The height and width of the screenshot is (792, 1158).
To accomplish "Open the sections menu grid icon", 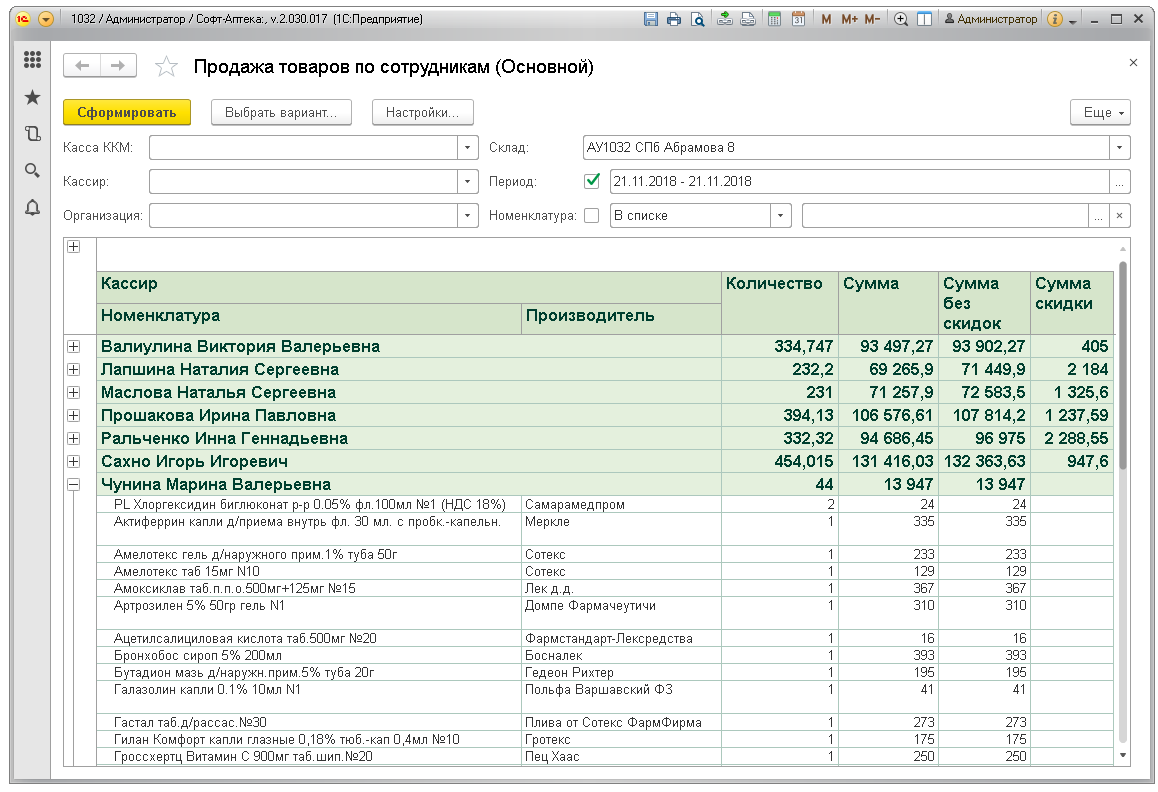I will 32,60.
